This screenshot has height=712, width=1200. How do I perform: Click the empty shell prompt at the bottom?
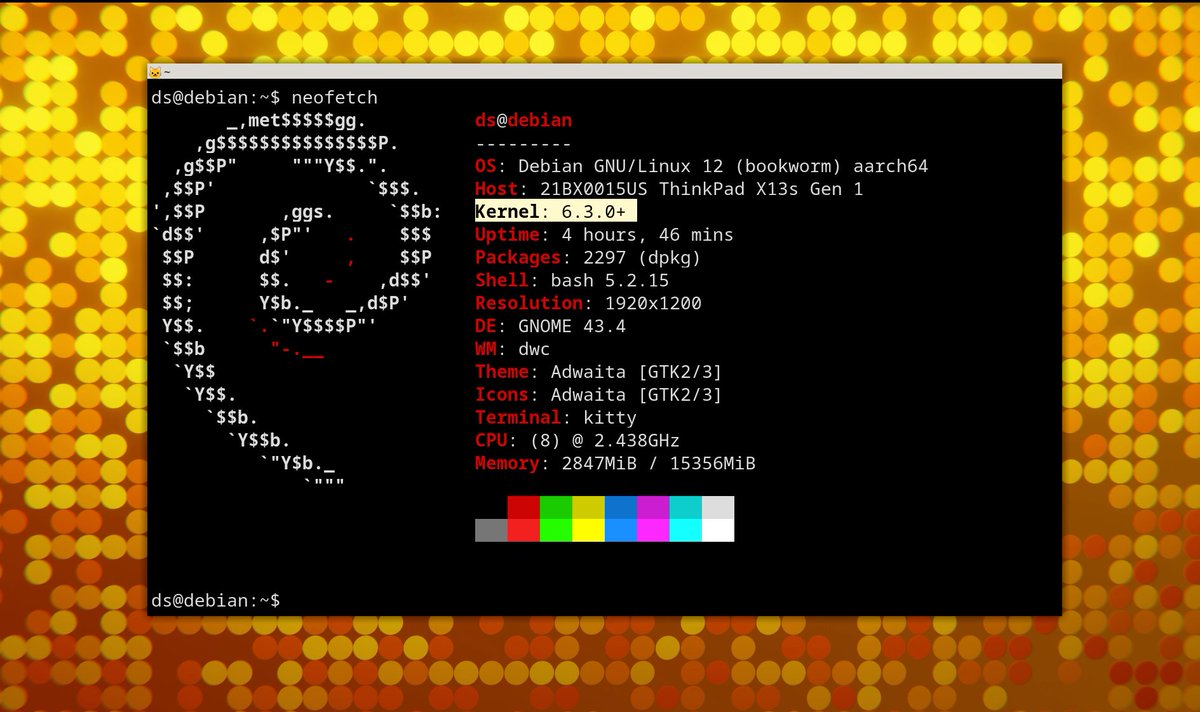pos(215,600)
